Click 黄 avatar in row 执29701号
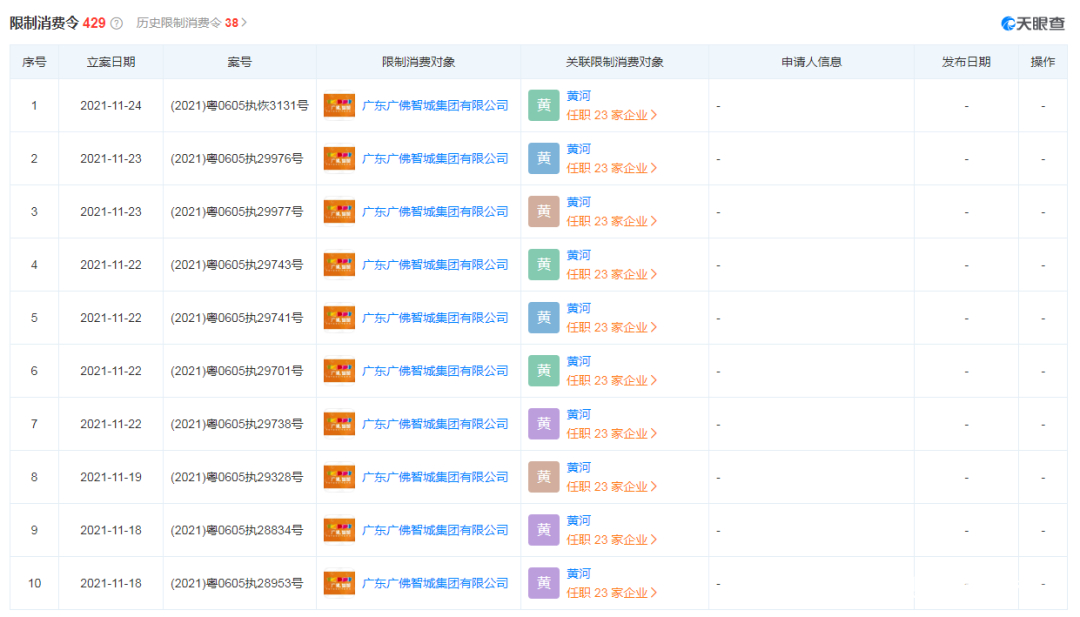Image resolution: width=1080 pixels, height=617 pixels. click(x=543, y=370)
